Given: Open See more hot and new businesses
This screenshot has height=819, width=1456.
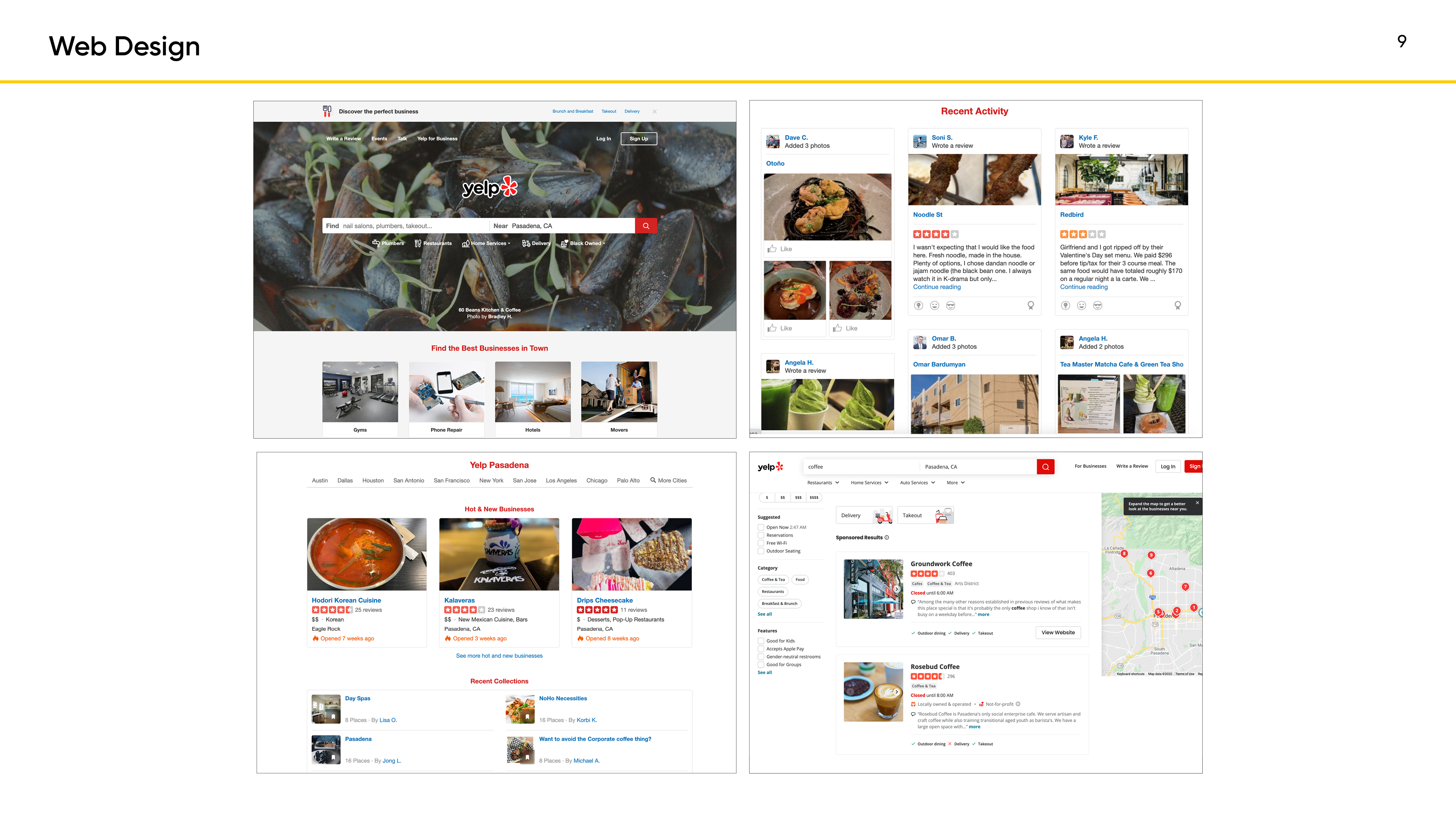Looking at the screenshot, I should 499,656.
